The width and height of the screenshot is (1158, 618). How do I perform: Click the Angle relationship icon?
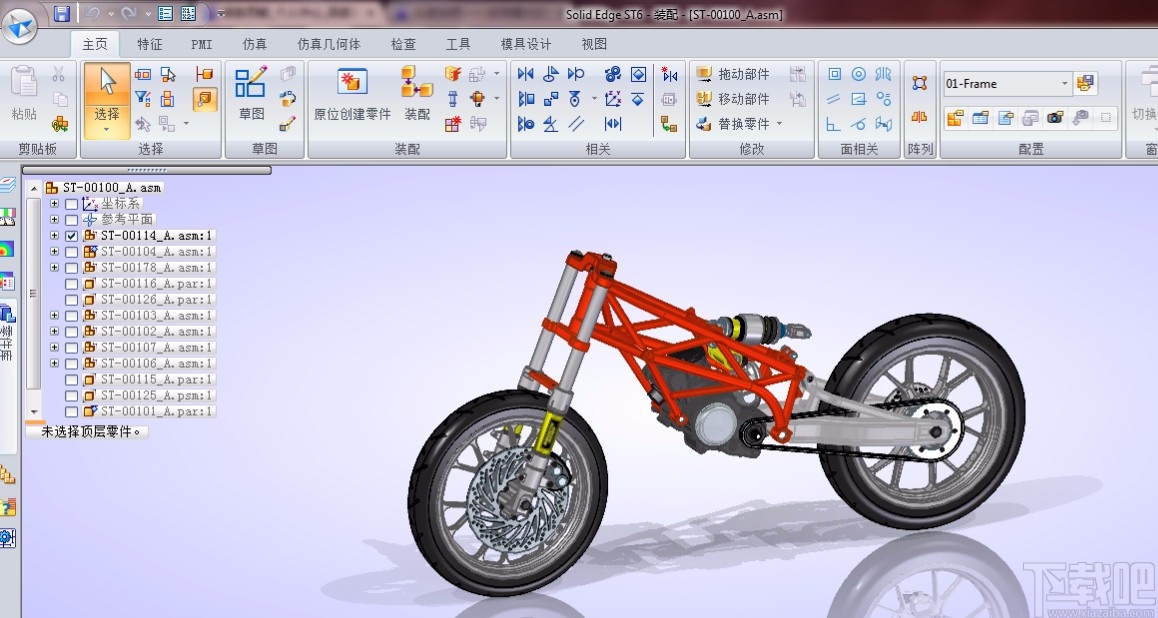[x=551, y=123]
